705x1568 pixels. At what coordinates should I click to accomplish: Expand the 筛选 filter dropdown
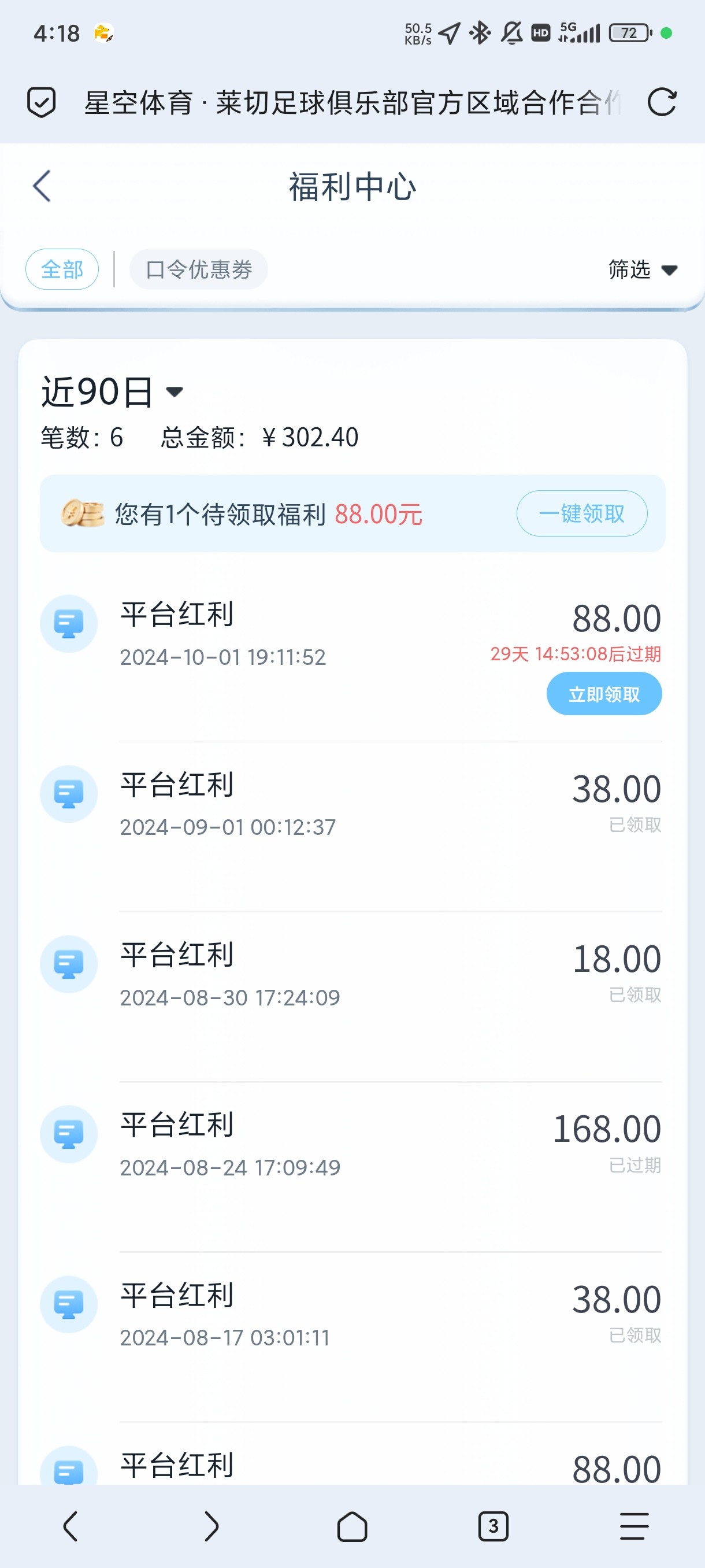pos(643,269)
